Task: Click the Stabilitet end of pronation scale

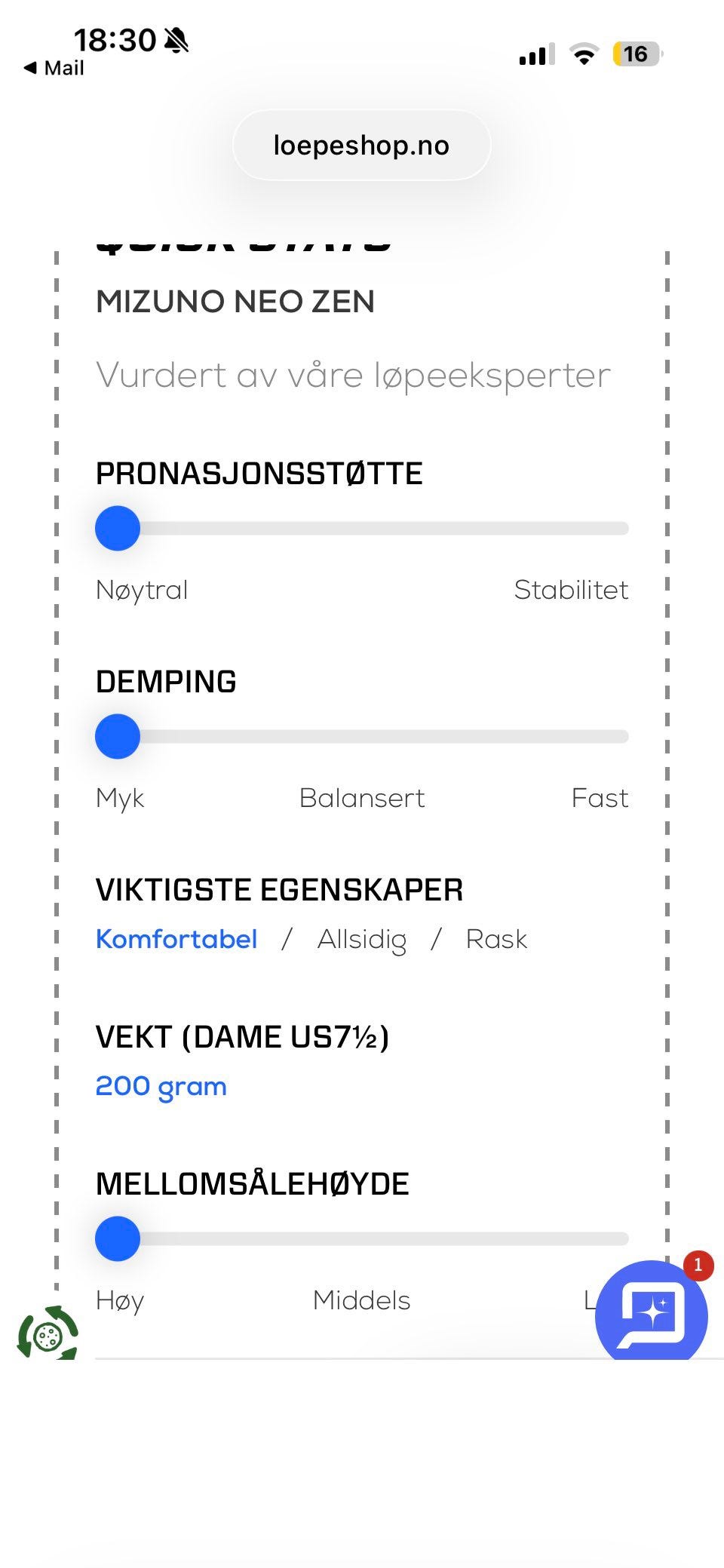Action: (x=571, y=590)
